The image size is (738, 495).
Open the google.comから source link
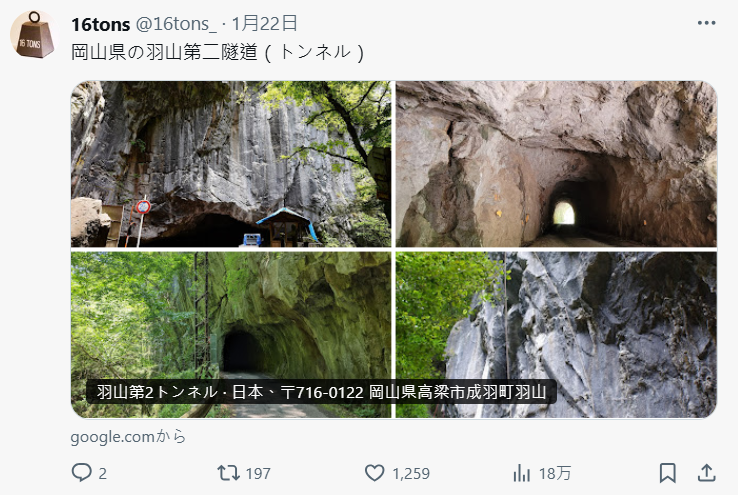click(128, 437)
